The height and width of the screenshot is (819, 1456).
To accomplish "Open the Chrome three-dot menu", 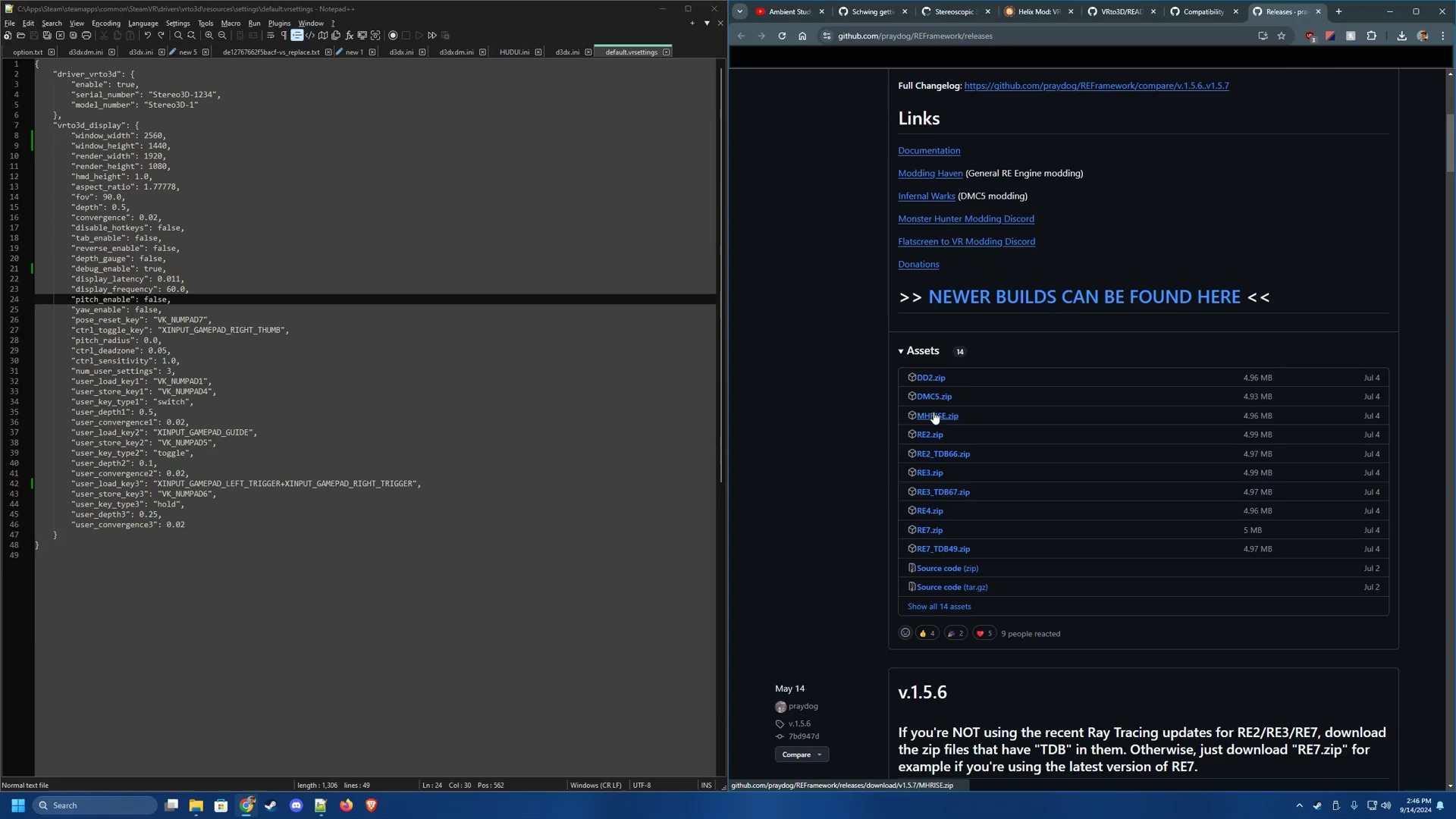I will [1442, 36].
